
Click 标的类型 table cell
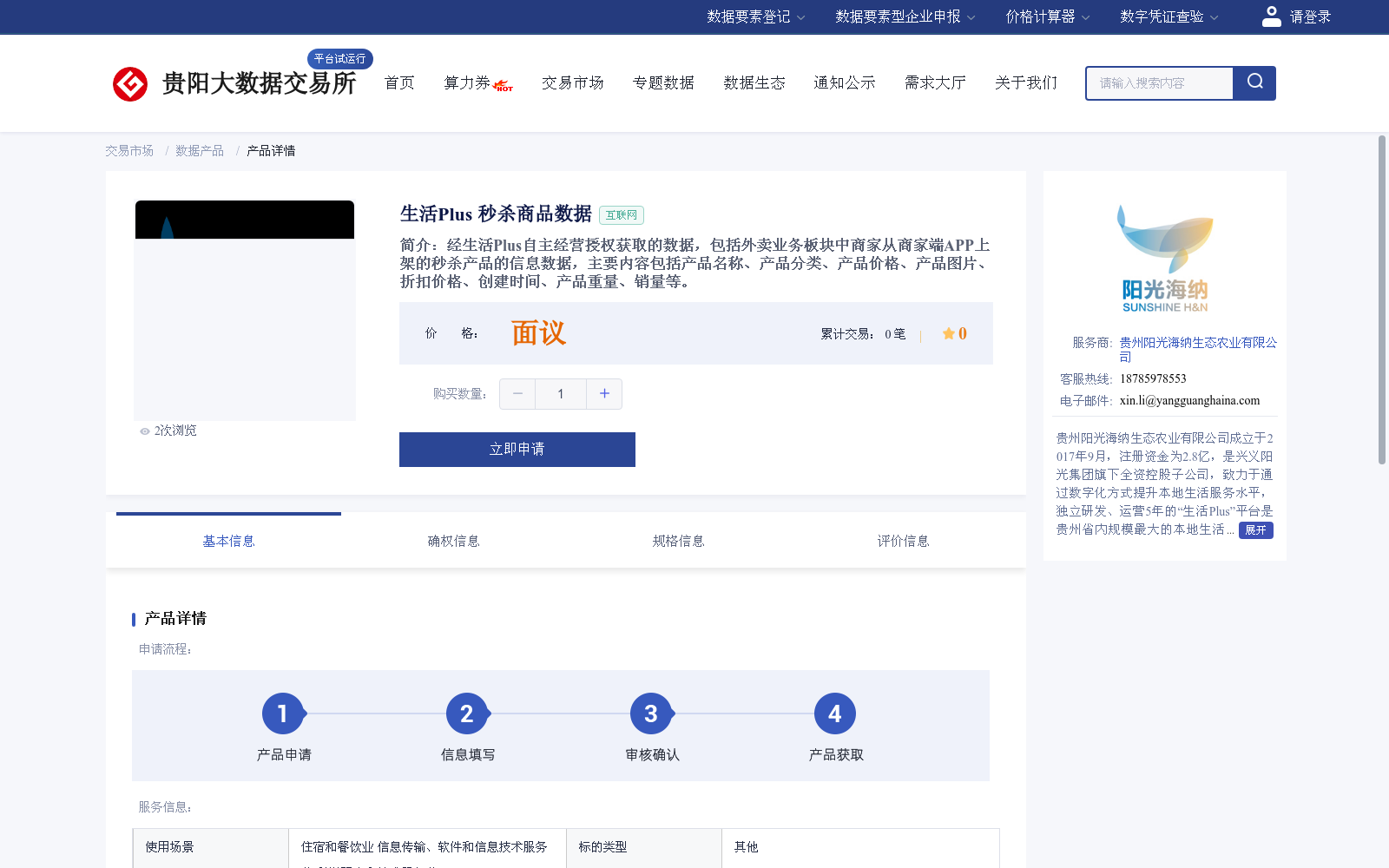[644, 848]
